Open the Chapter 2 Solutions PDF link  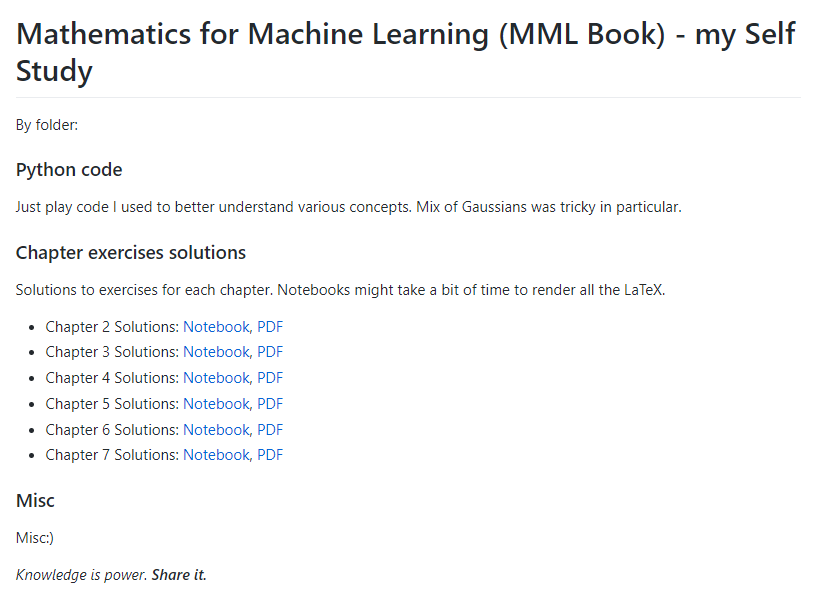click(270, 326)
